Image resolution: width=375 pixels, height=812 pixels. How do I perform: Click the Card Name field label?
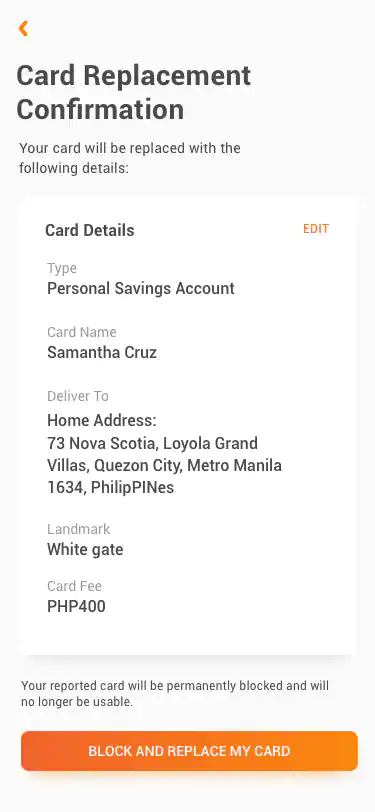coord(82,332)
